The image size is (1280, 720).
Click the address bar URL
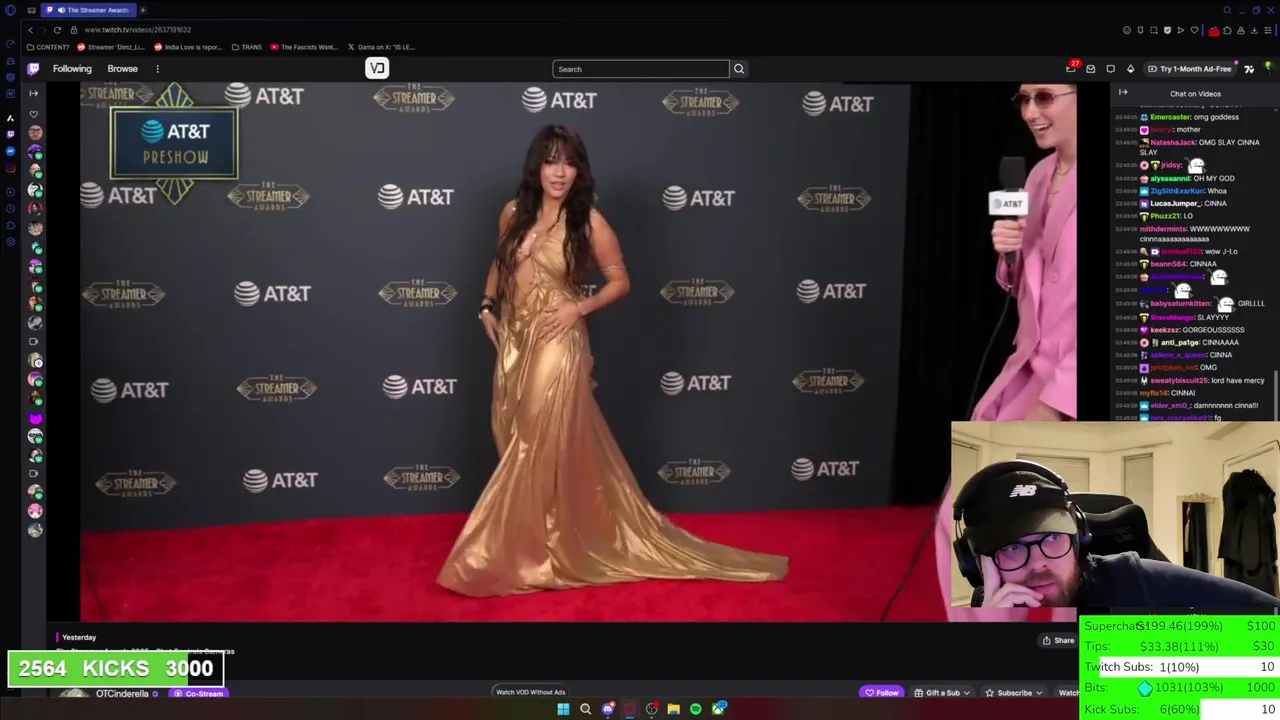(x=137, y=30)
